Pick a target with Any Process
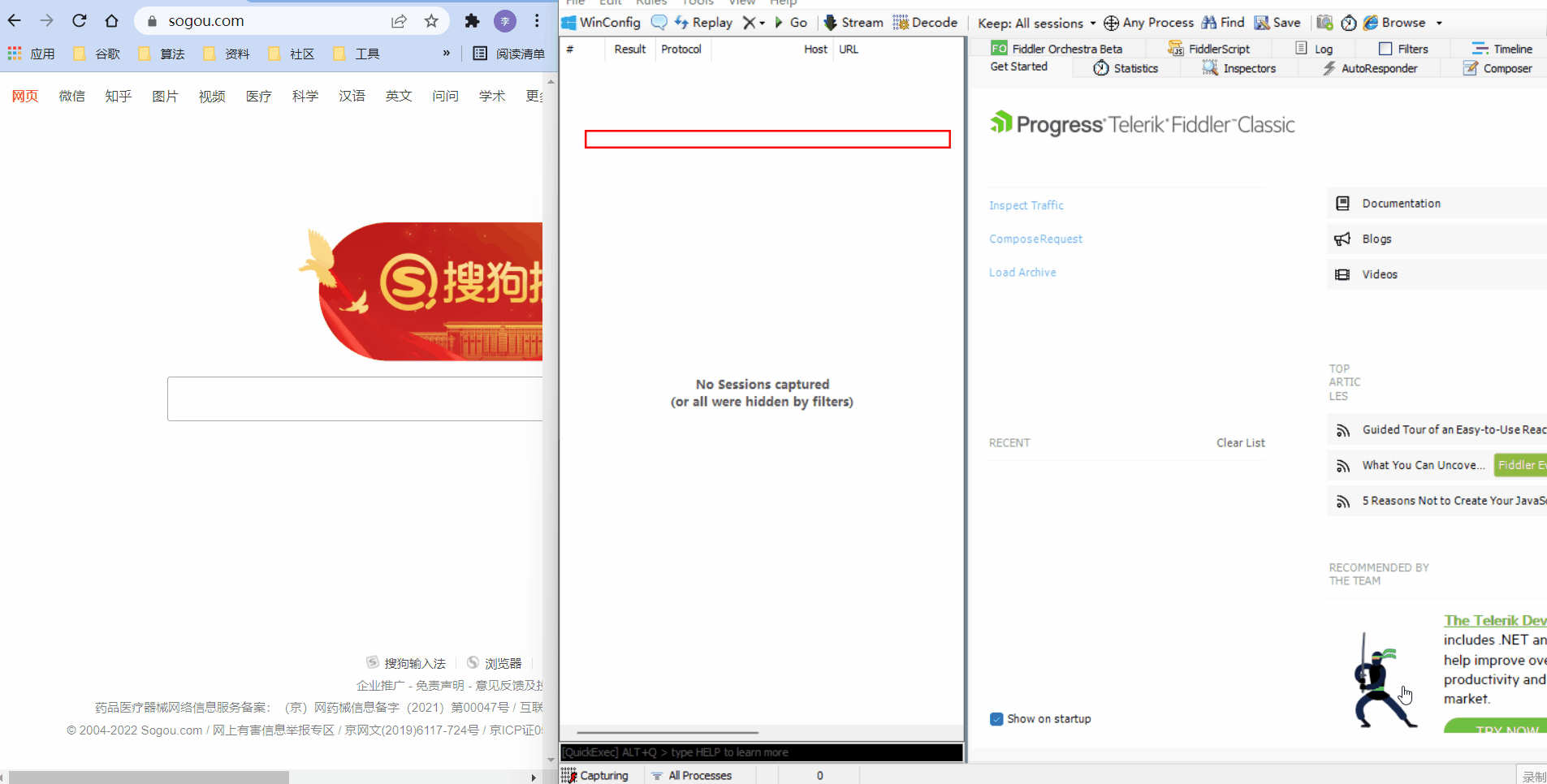The width and height of the screenshot is (1547, 784). tap(1148, 23)
